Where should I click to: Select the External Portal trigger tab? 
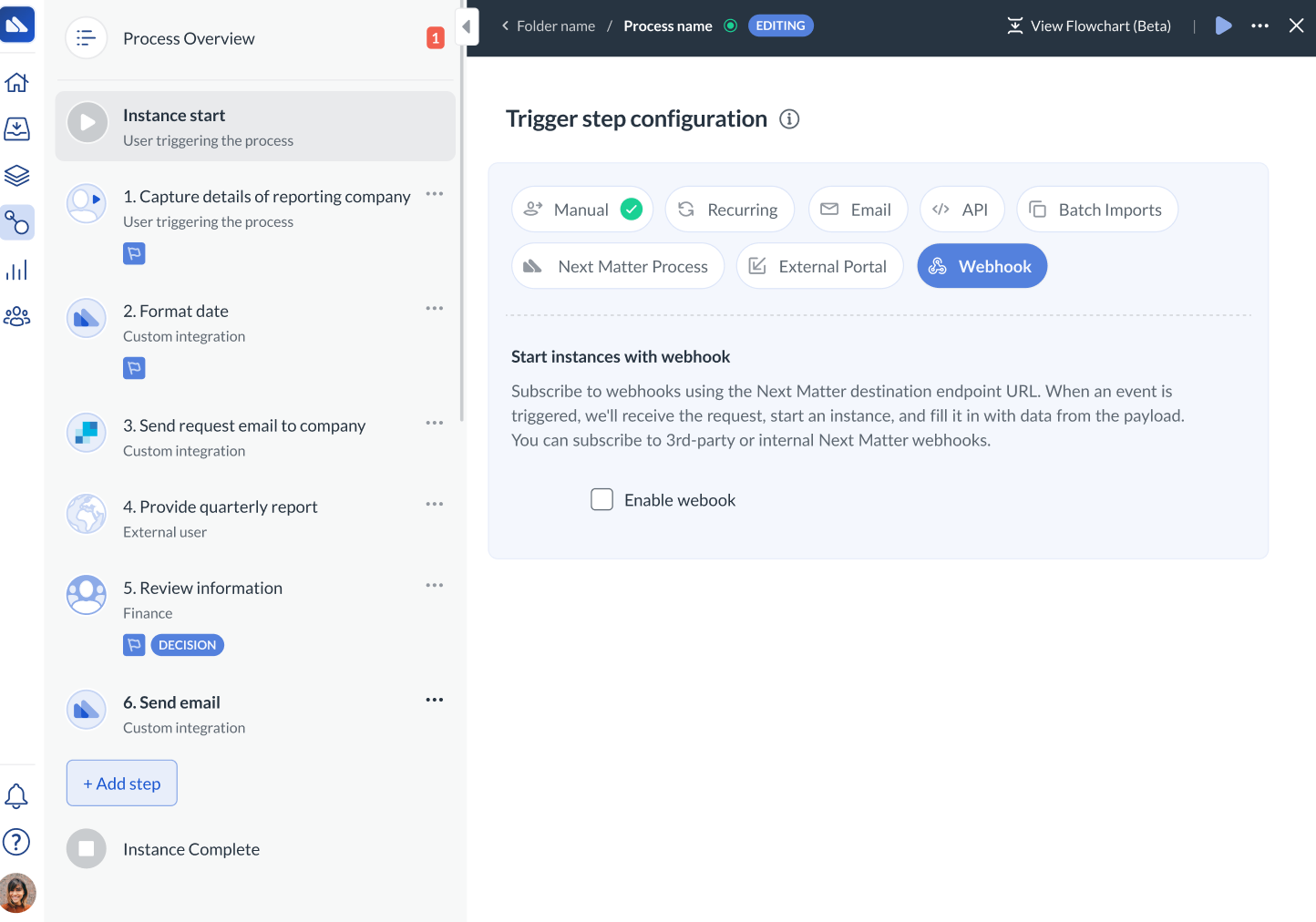pyautogui.click(x=820, y=266)
